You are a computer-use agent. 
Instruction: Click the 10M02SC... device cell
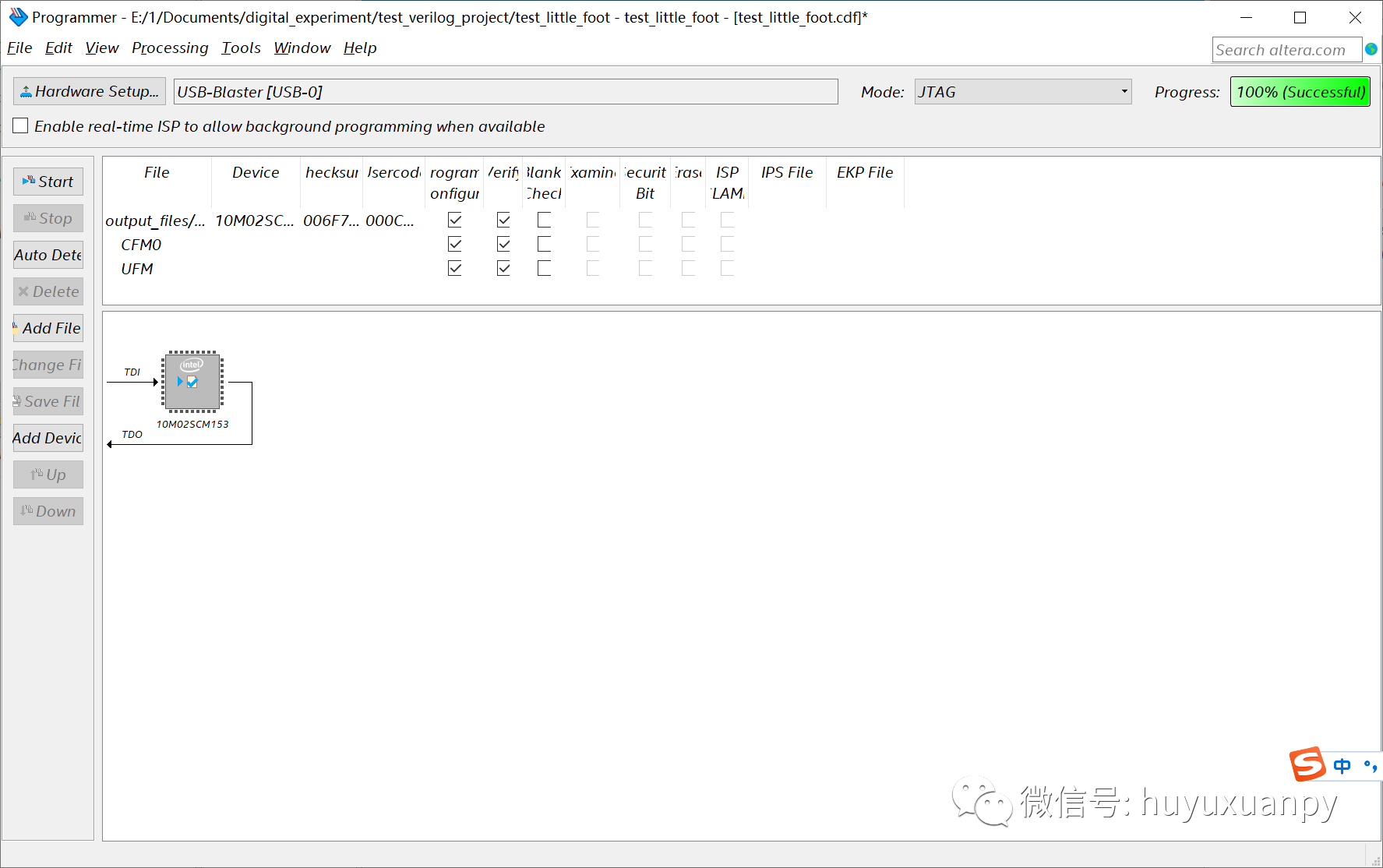(x=255, y=221)
